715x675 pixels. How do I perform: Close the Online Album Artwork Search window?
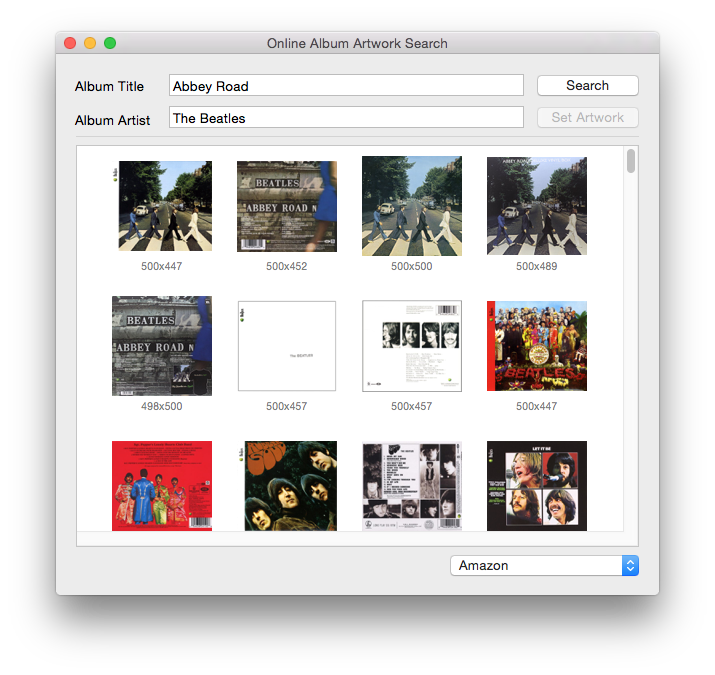pos(70,43)
